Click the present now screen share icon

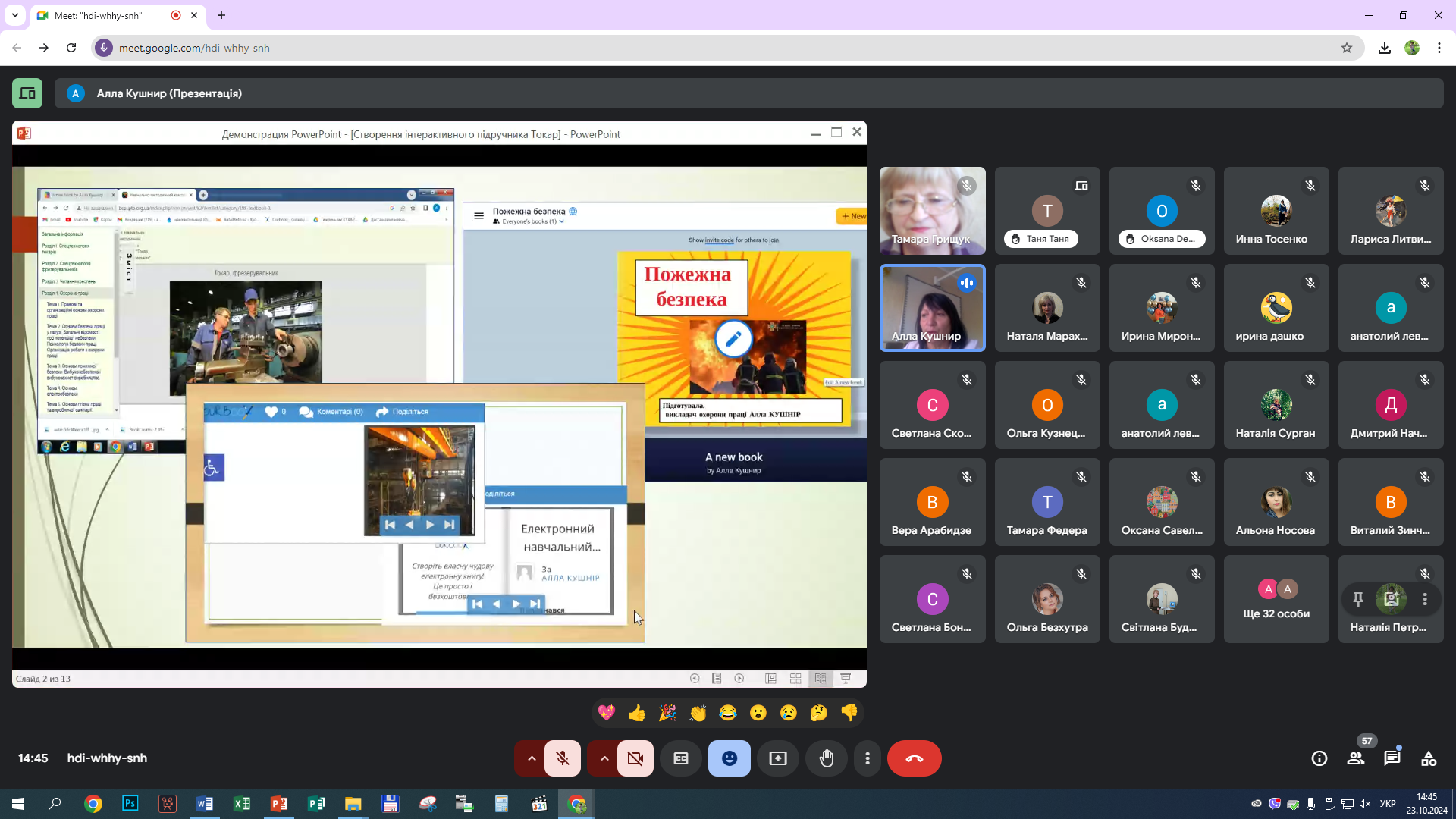pos(778,758)
